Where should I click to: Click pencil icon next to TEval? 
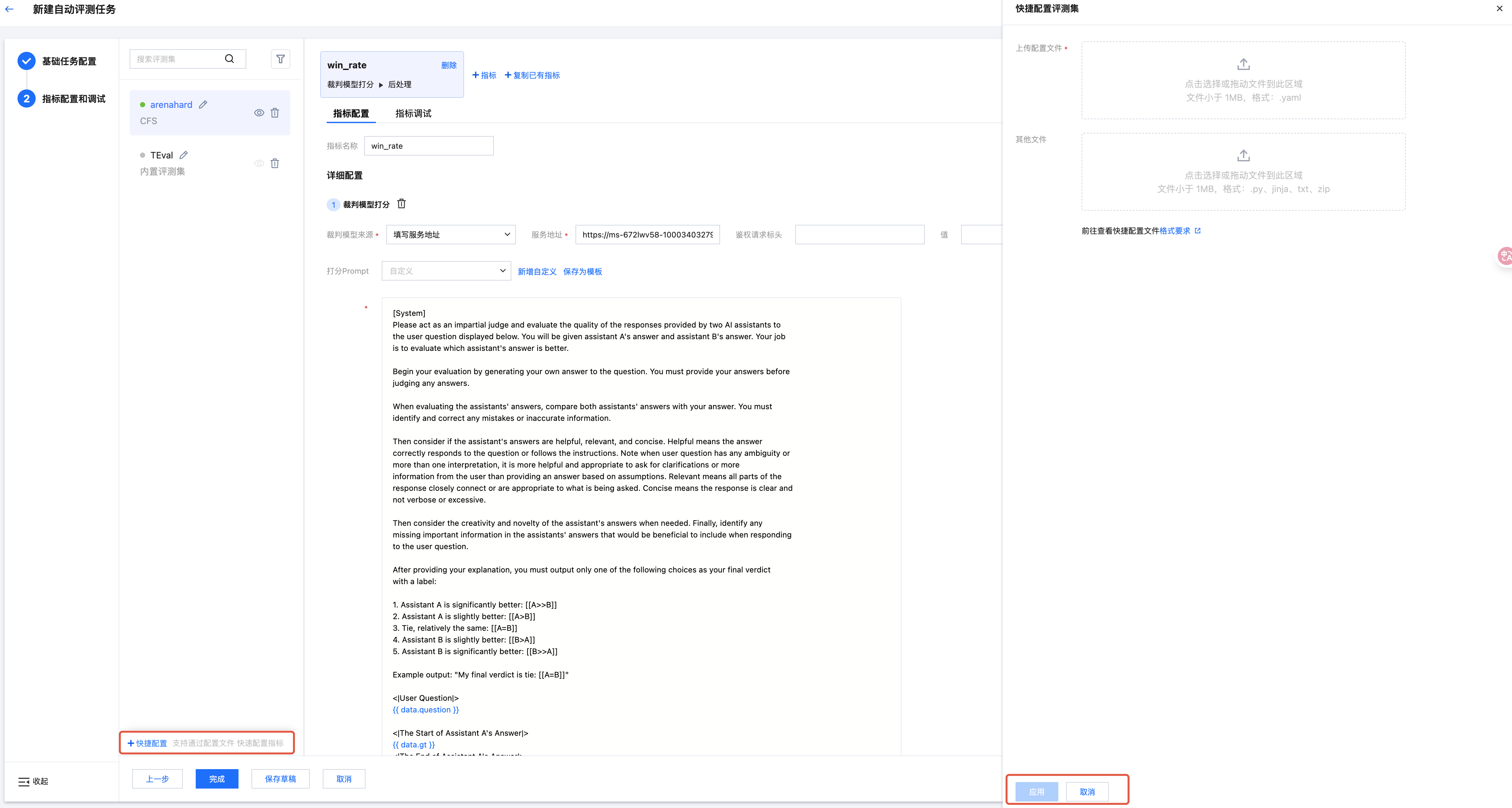pyautogui.click(x=184, y=155)
